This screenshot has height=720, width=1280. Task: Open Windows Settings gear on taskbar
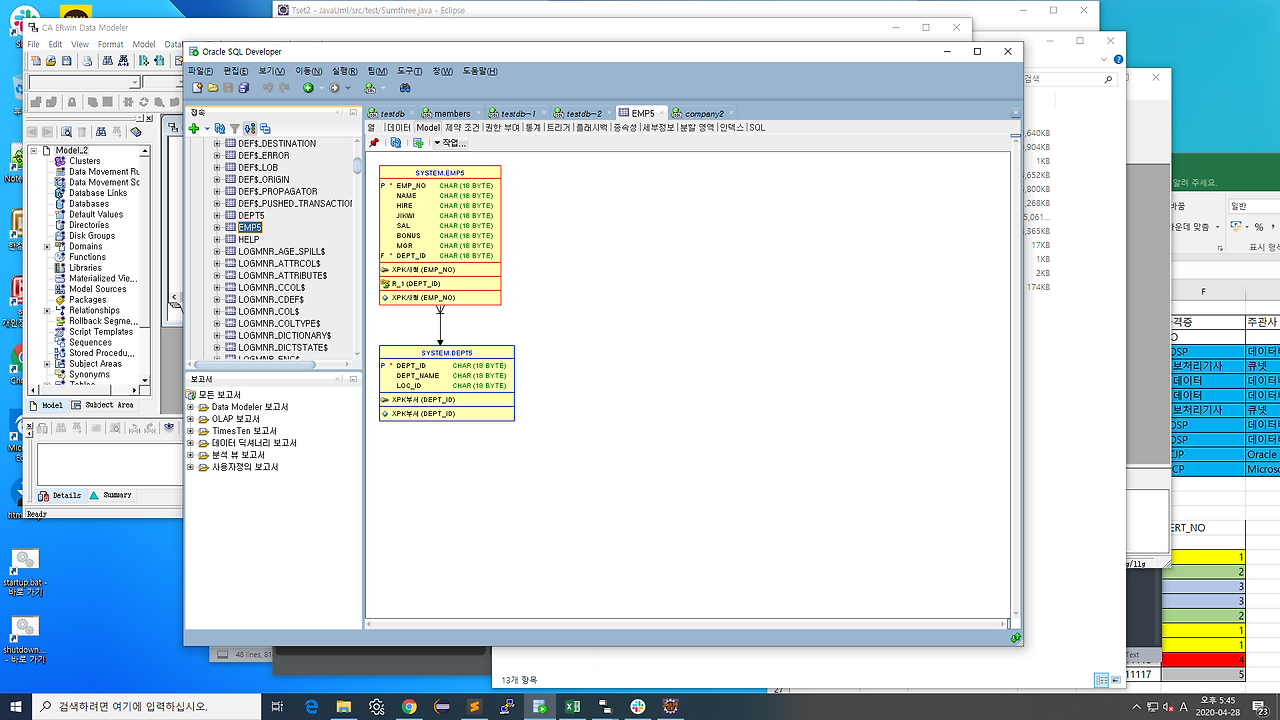(x=376, y=707)
